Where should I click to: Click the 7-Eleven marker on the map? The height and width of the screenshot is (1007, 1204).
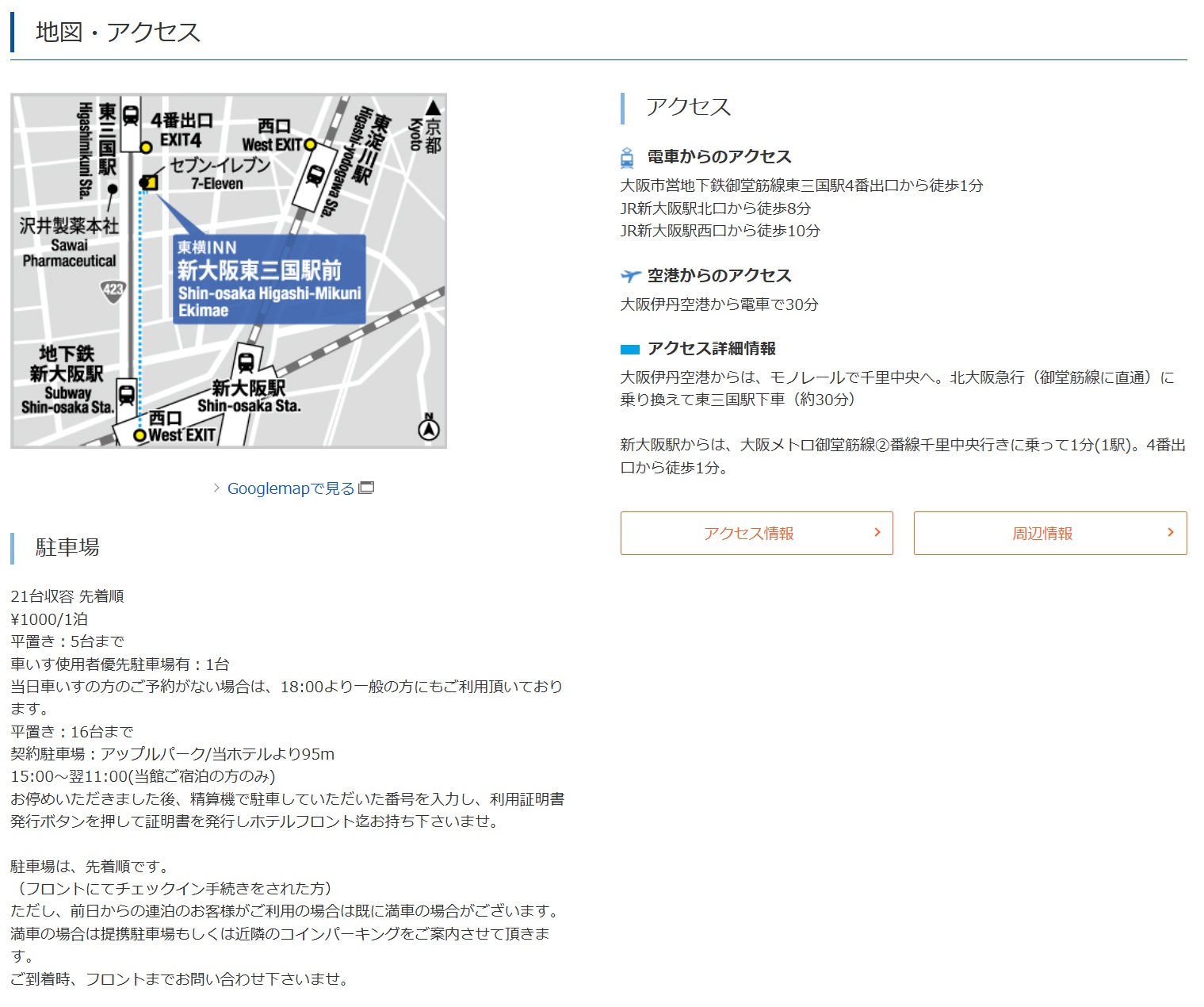point(148,183)
